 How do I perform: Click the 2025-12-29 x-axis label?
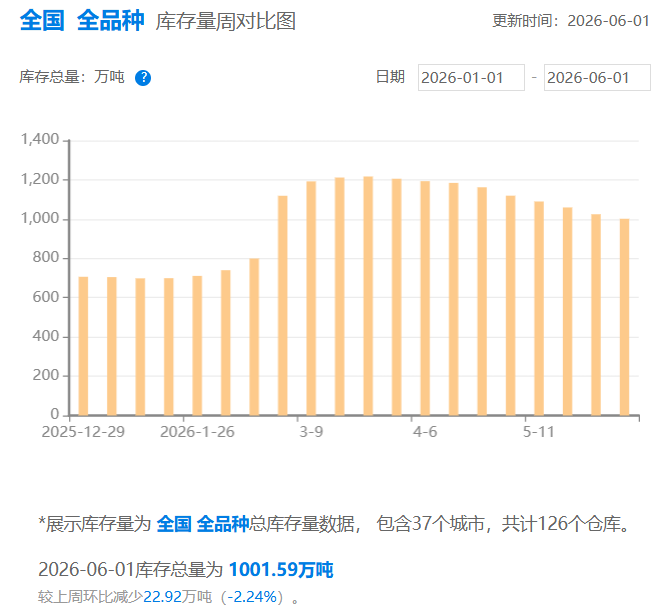click(x=83, y=432)
